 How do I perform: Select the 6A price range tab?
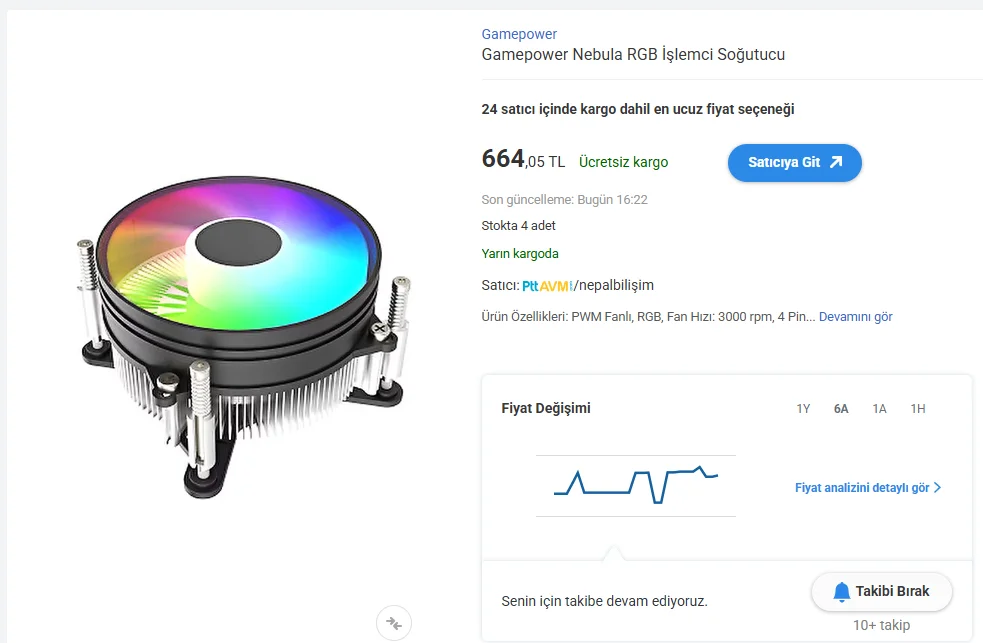click(841, 409)
